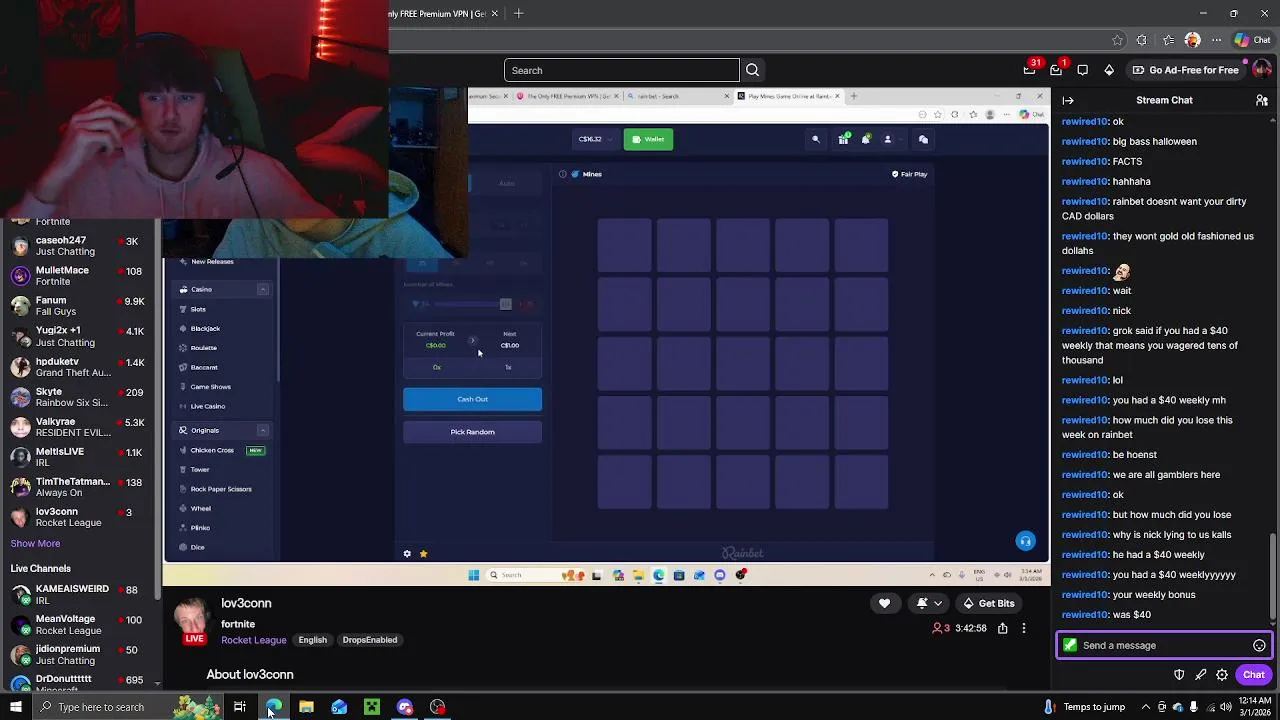Share the stream using share icon

[1002, 628]
